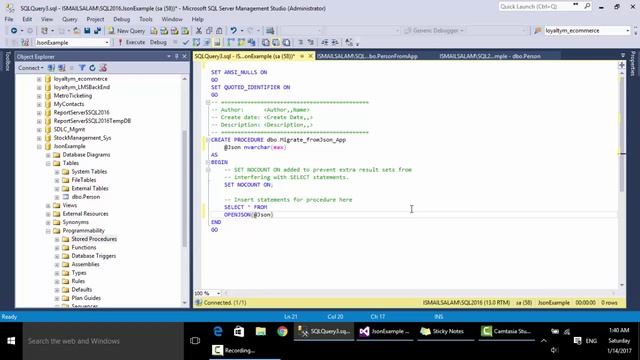Toggle Results to Grid icon
This screenshot has width=640, height=360.
pyautogui.click(x=276, y=42)
